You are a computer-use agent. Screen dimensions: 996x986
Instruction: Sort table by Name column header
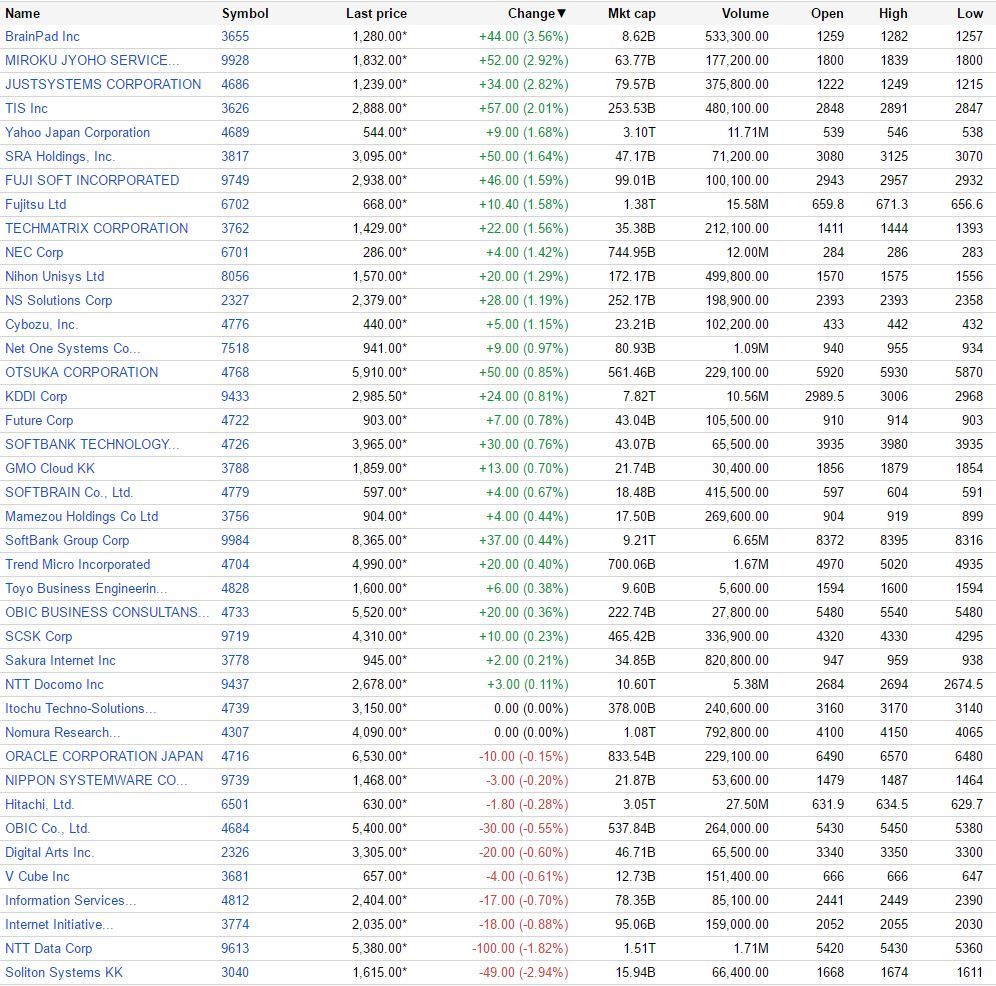click(x=22, y=13)
